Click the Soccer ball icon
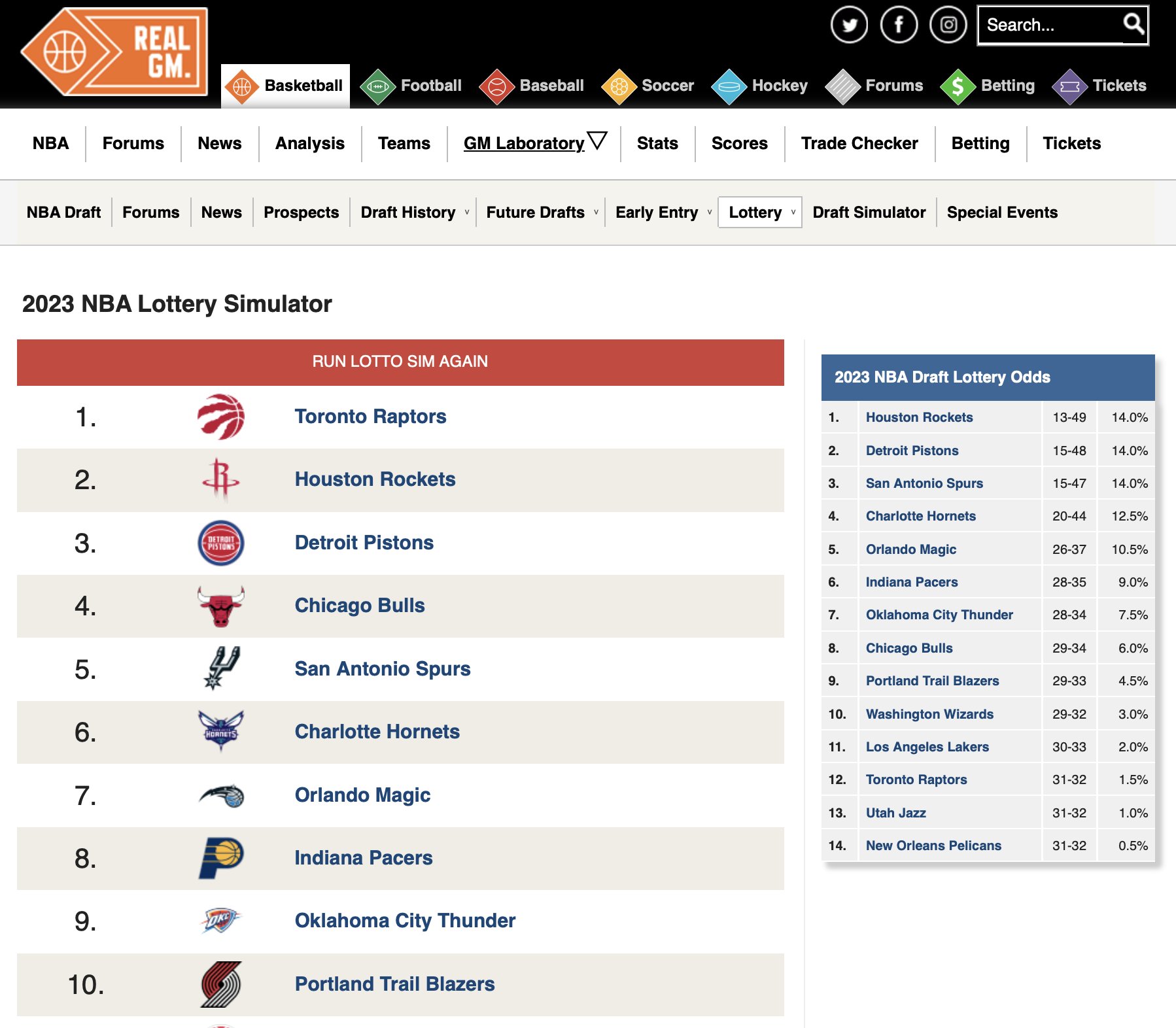The width and height of the screenshot is (1176, 1028). [619, 86]
